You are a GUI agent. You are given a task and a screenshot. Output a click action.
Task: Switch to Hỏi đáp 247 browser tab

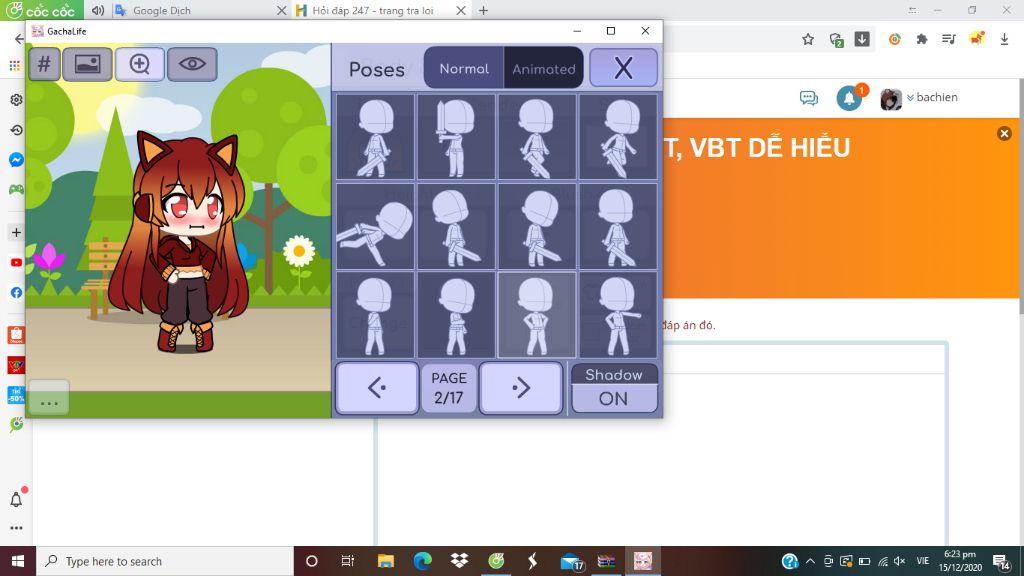coord(381,10)
